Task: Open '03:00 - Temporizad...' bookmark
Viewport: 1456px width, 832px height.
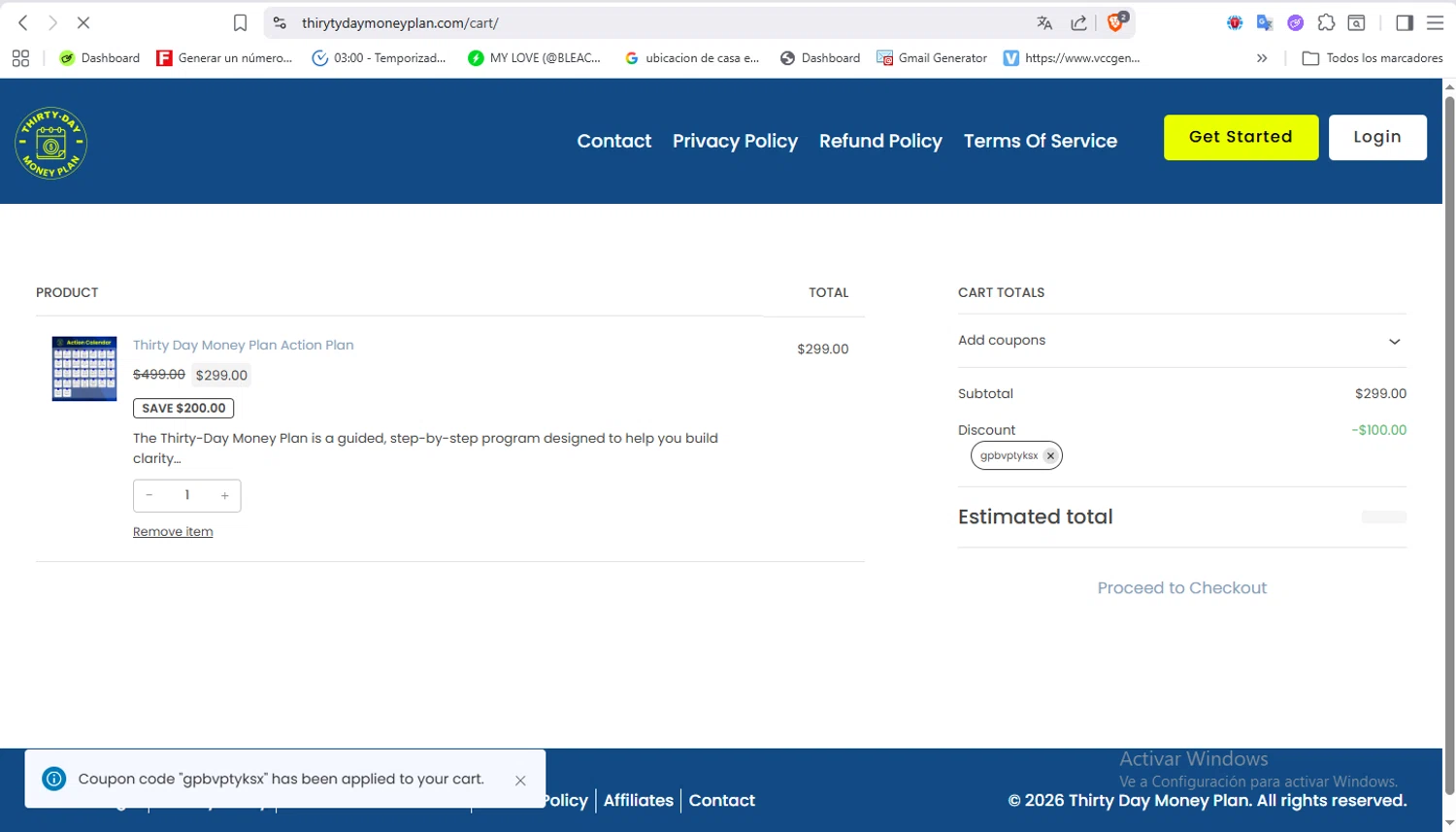Action: [x=379, y=58]
